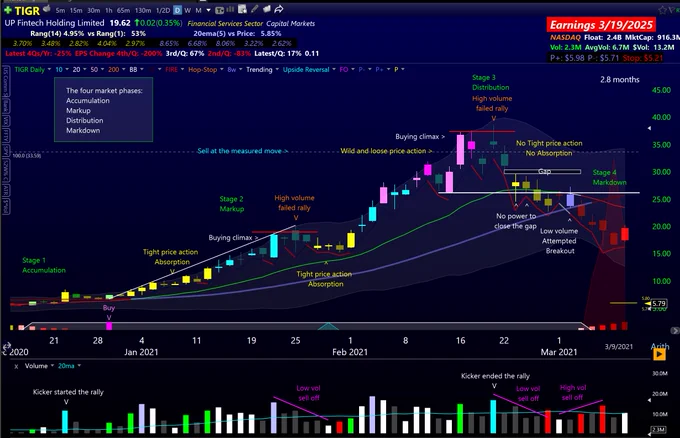
Task: Select the four market phases text box
Action: tap(103, 110)
